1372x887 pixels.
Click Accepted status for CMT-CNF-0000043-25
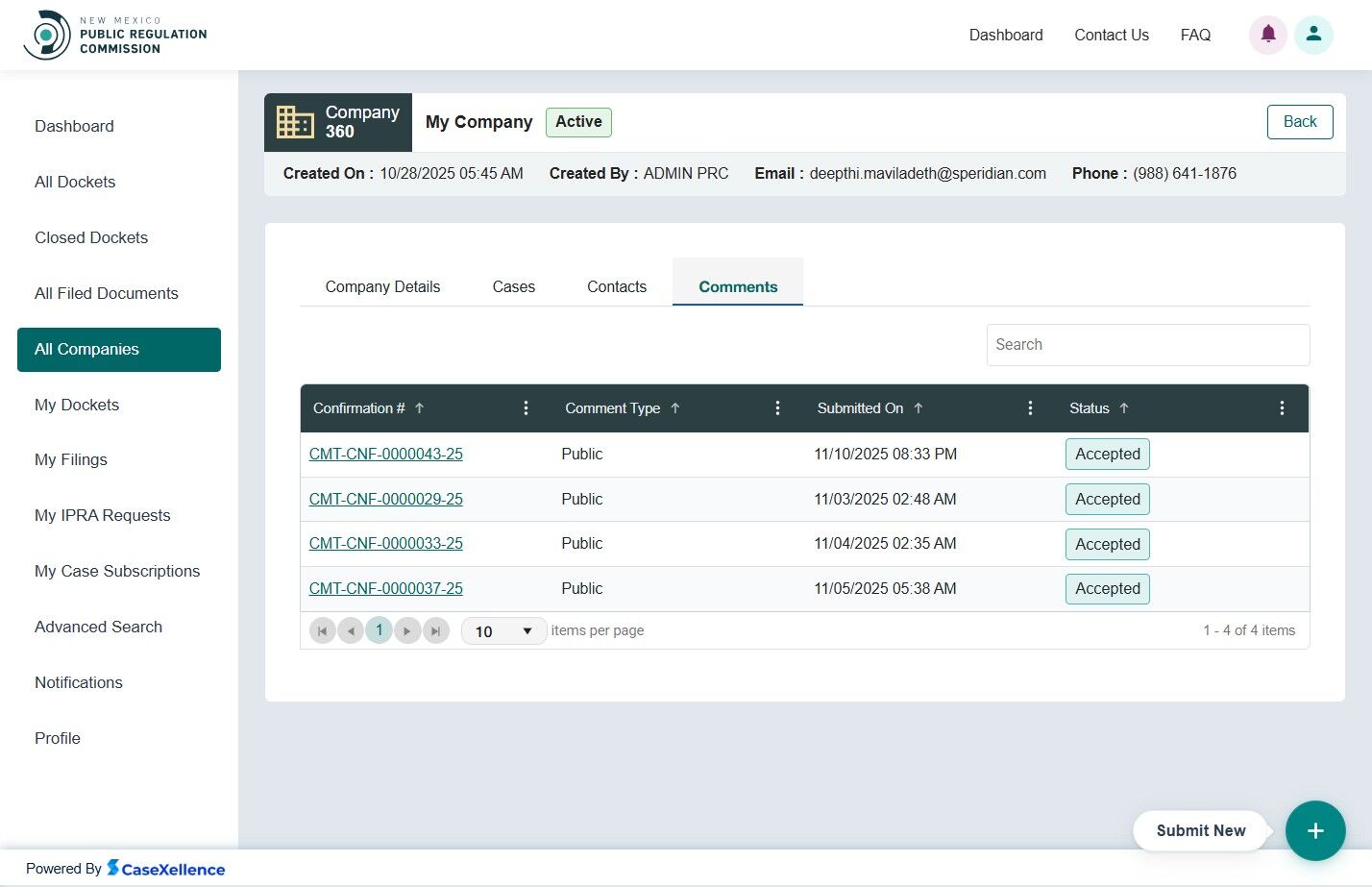pos(1108,455)
